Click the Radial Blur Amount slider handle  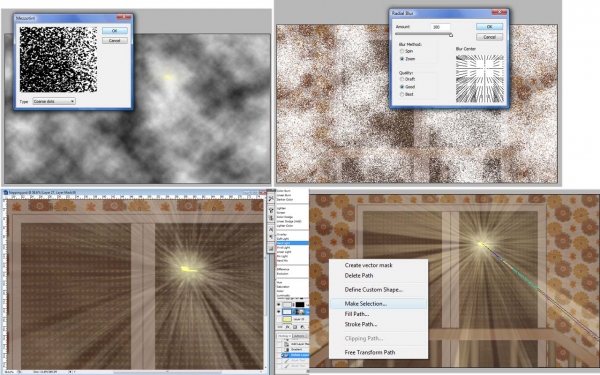coord(451,35)
